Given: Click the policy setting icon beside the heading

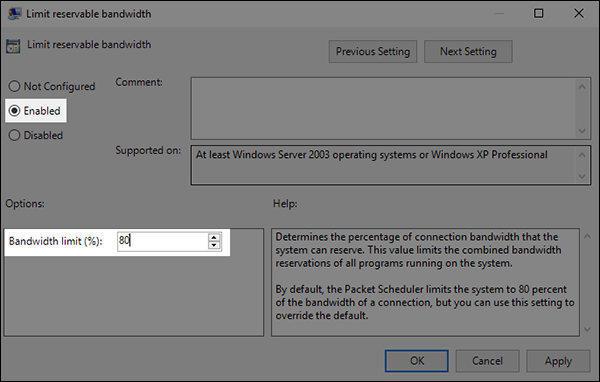Looking at the screenshot, I should (x=13, y=46).
